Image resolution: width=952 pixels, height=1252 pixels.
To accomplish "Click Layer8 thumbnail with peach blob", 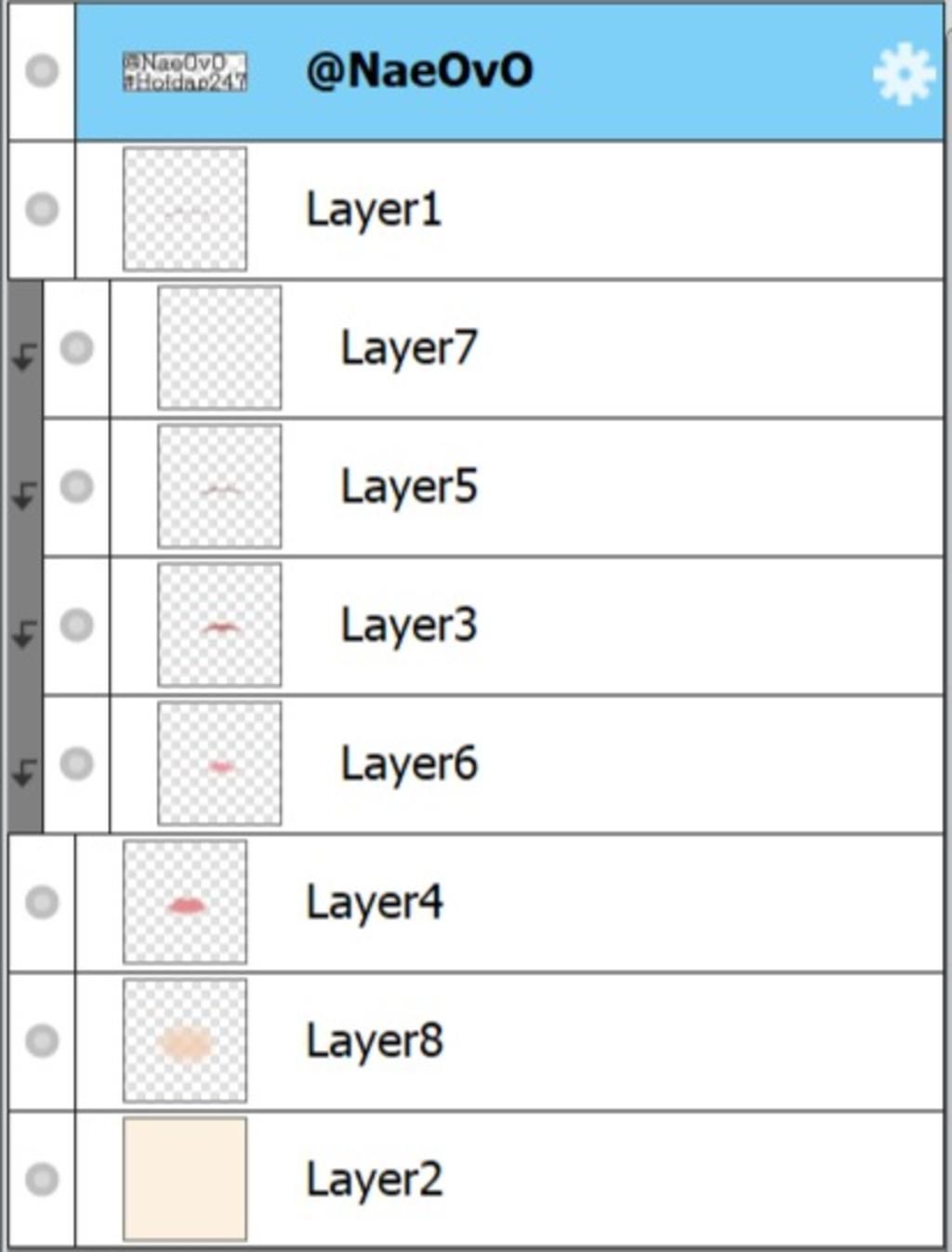I will (x=185, y=1041).
